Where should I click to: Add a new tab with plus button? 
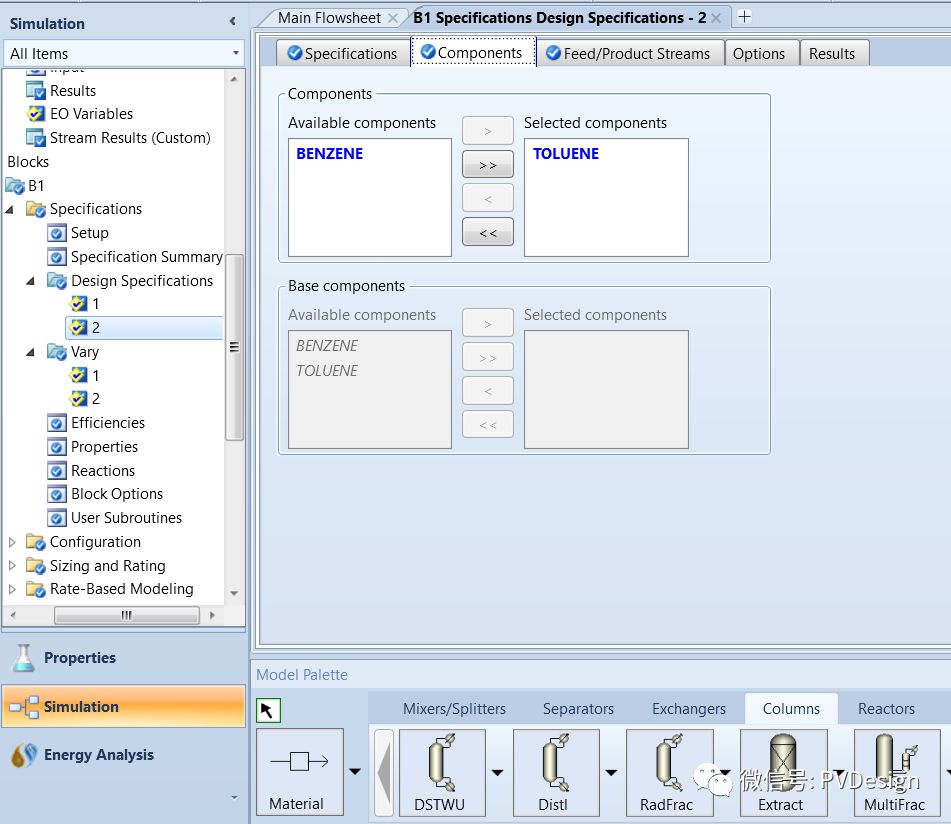[744, 16]
